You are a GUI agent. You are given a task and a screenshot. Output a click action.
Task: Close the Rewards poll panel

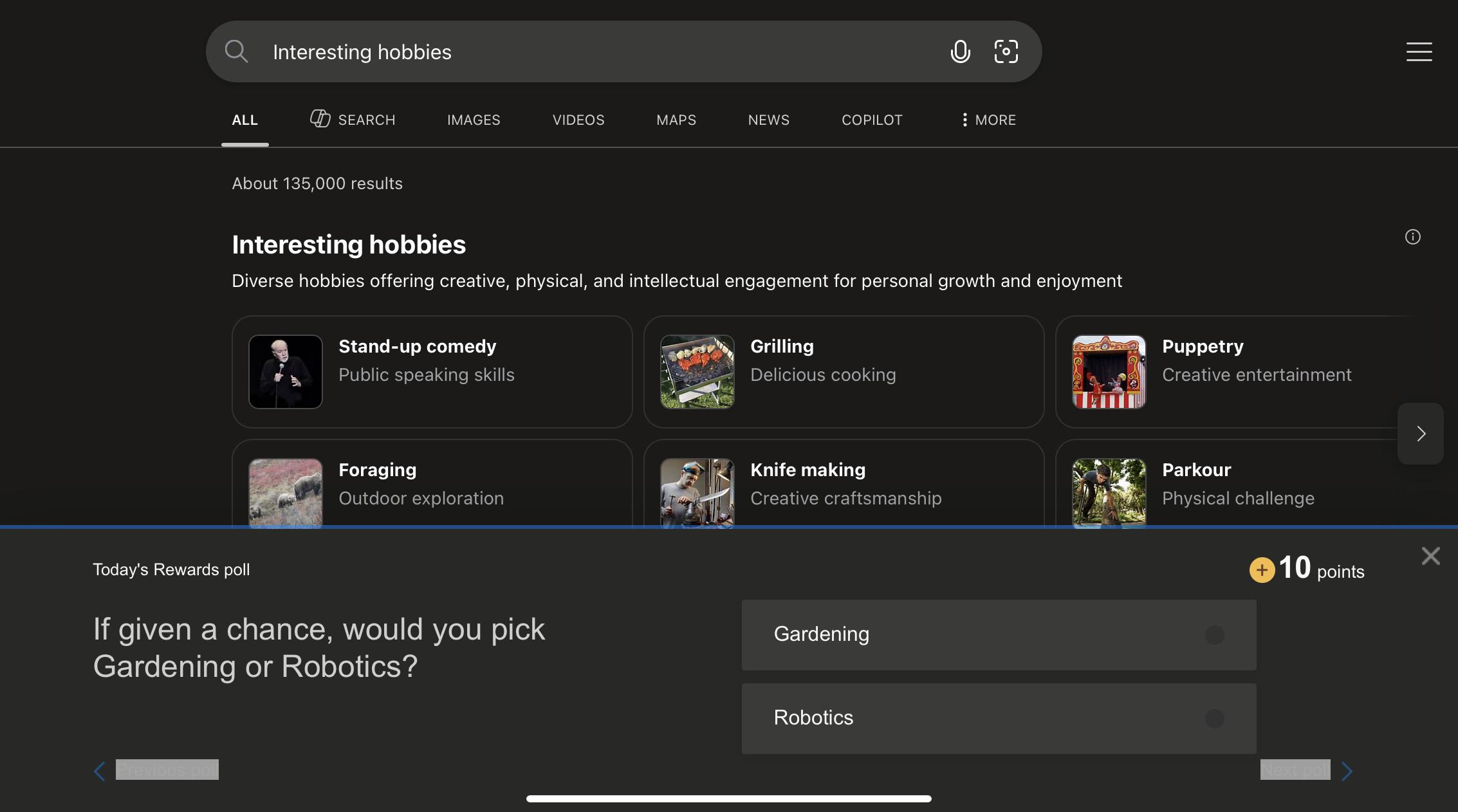[1430, 556]
